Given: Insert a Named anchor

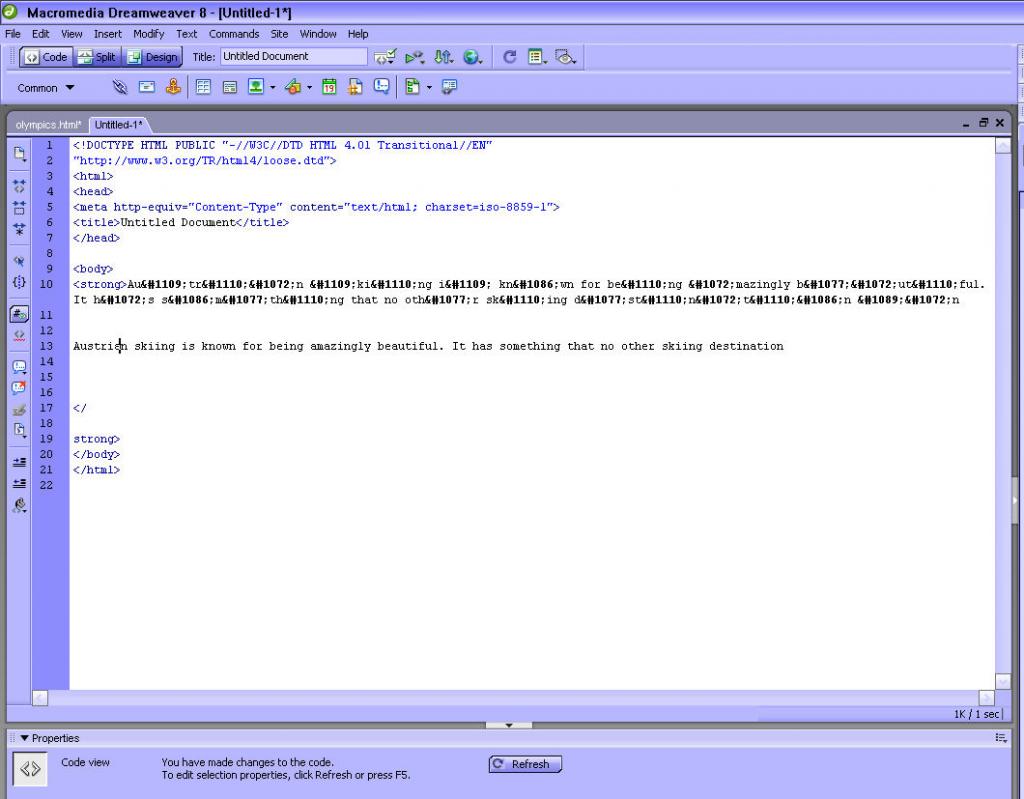Looking at the screenshot, I should (x=173, y=87).
